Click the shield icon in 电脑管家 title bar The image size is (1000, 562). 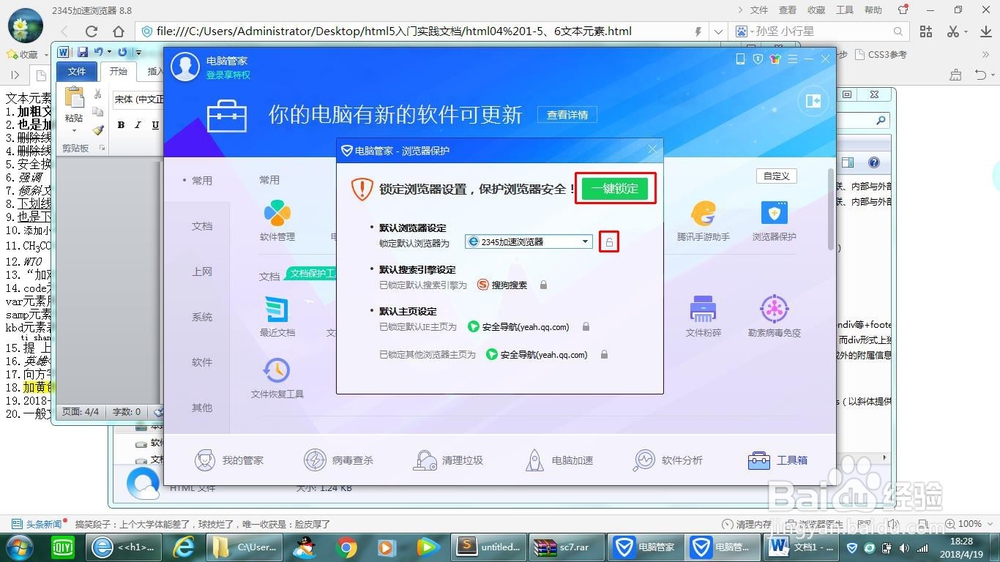[x=758, y=59]
